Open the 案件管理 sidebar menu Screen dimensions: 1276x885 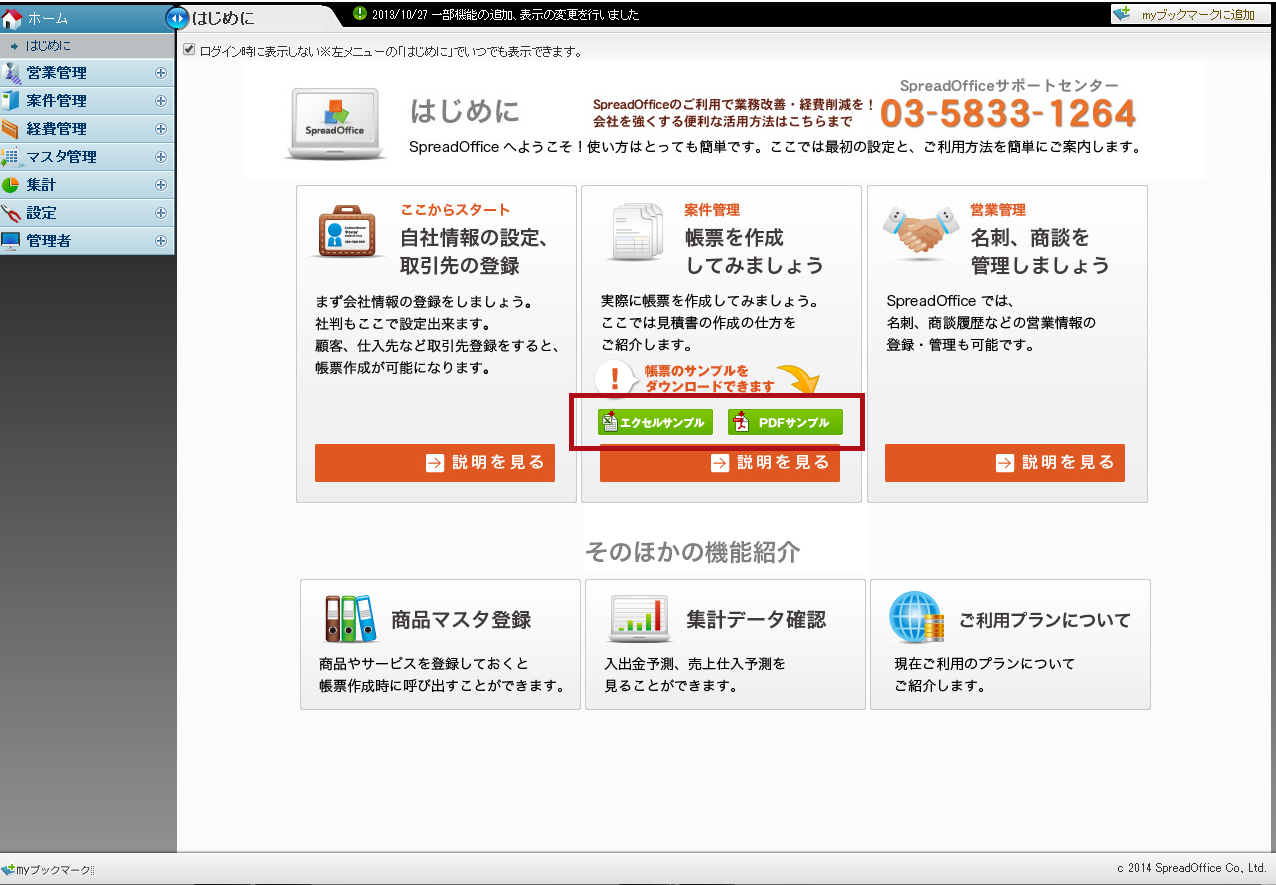[87, 101]
